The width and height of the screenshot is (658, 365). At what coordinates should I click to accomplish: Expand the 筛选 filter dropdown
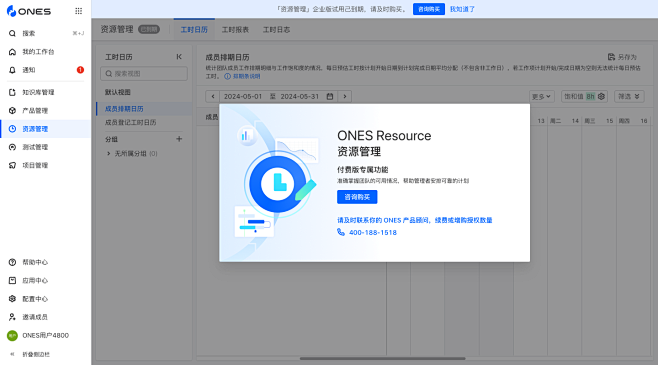tap(629, 96)
